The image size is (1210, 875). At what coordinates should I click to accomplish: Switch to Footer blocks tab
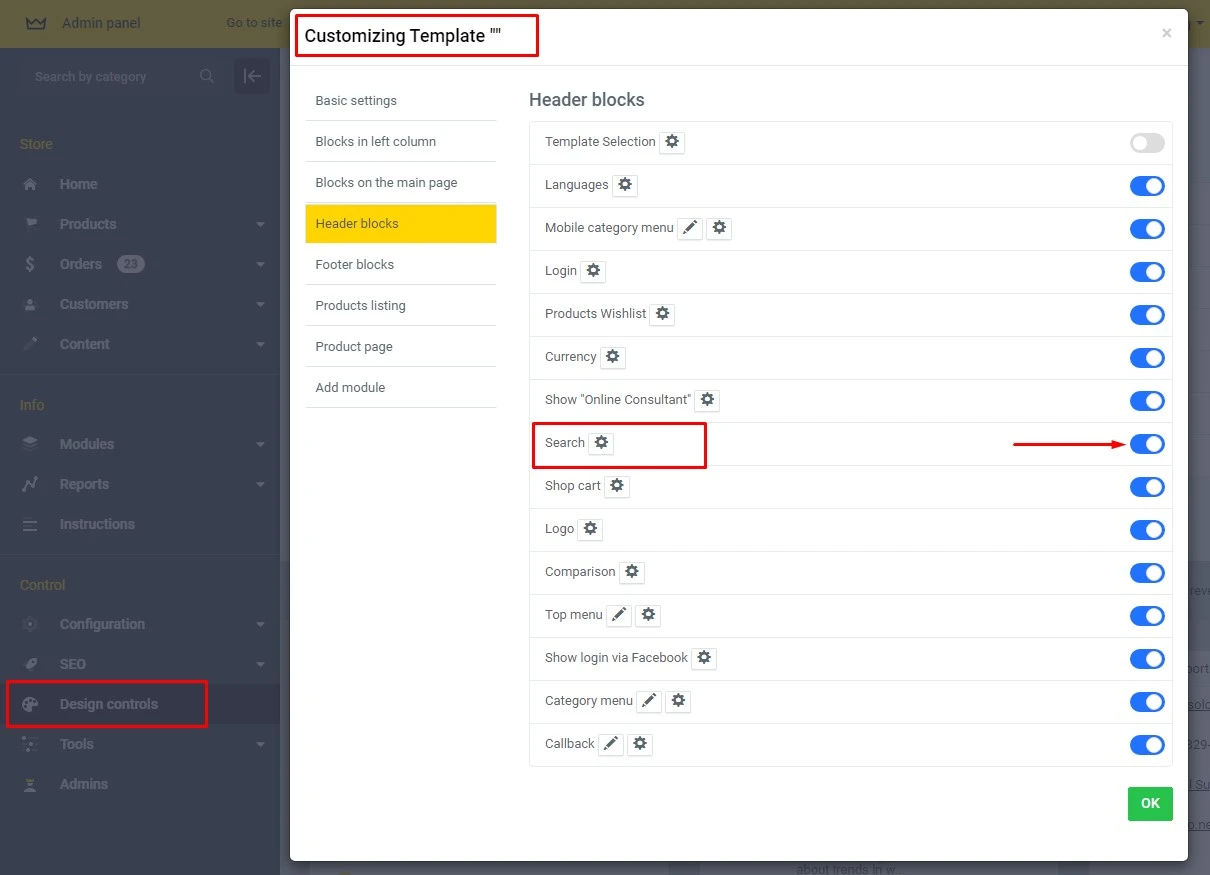(355, 265)
